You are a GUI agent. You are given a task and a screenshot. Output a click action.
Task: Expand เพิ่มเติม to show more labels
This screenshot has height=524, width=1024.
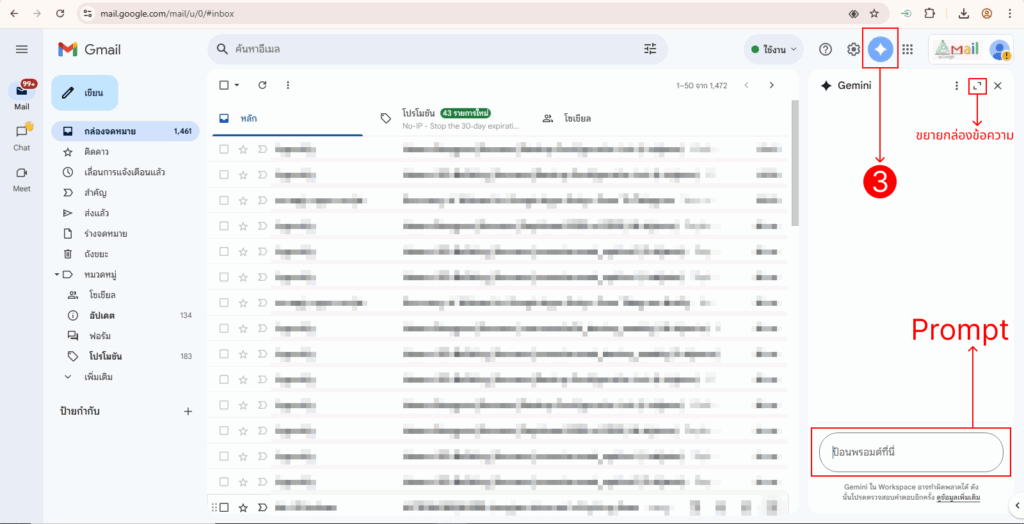point(98,377)
